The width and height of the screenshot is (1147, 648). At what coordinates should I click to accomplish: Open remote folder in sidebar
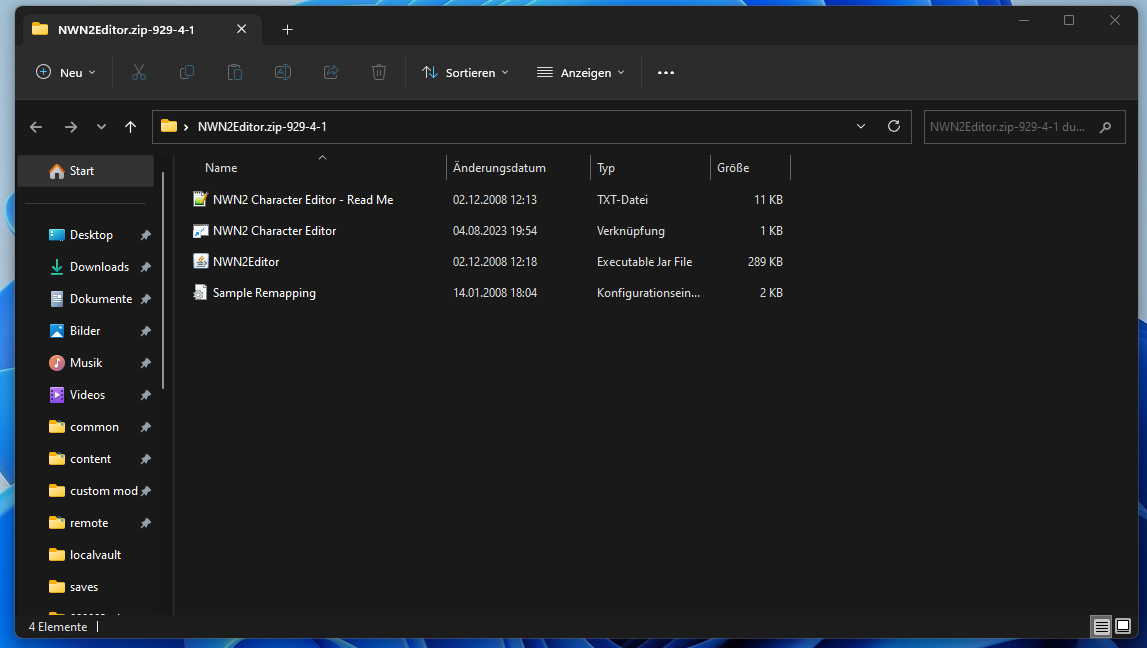[x=89, y=524]
